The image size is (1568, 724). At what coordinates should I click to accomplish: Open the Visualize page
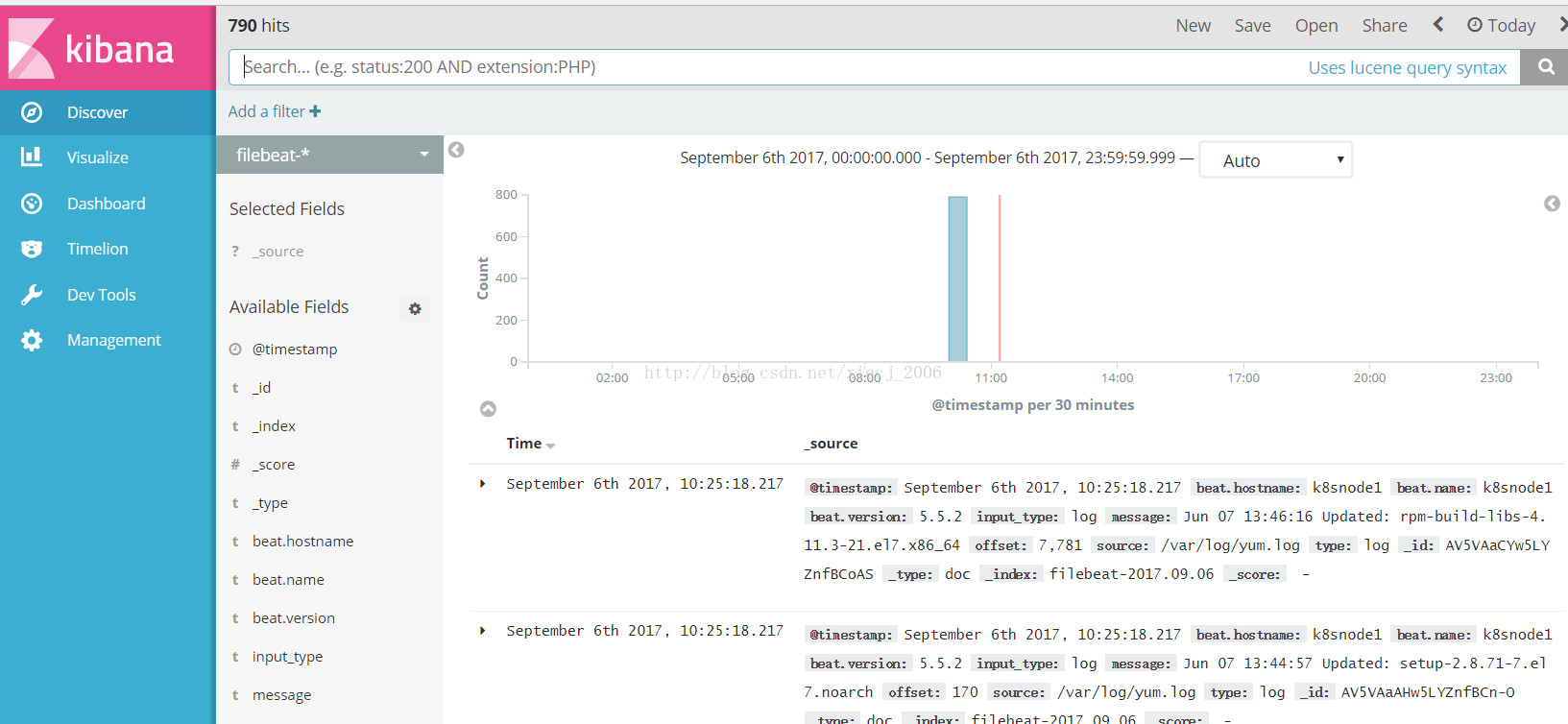pyautogui.click(x=98, y=157)
